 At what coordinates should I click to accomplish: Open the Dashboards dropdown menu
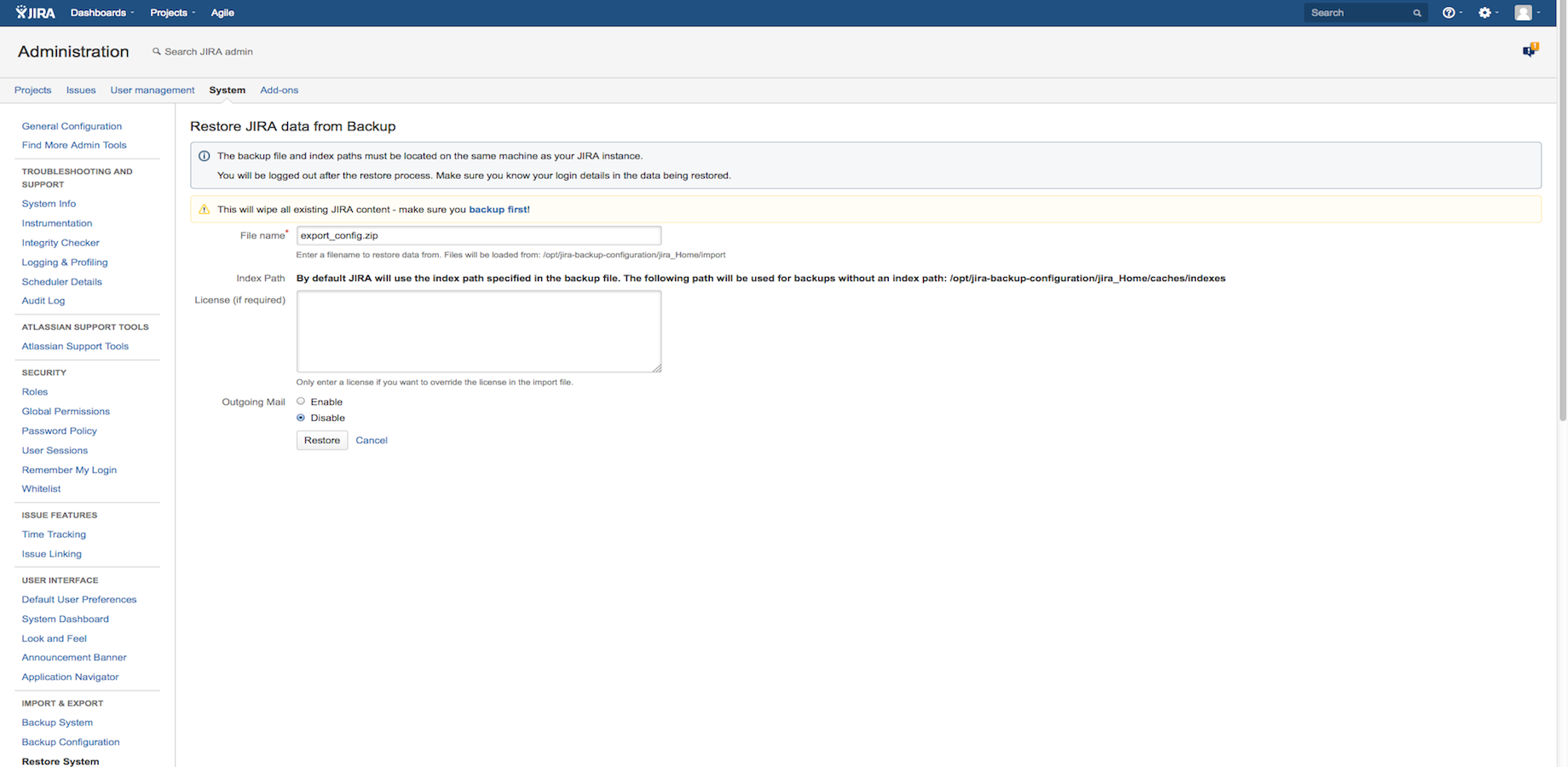102,13
